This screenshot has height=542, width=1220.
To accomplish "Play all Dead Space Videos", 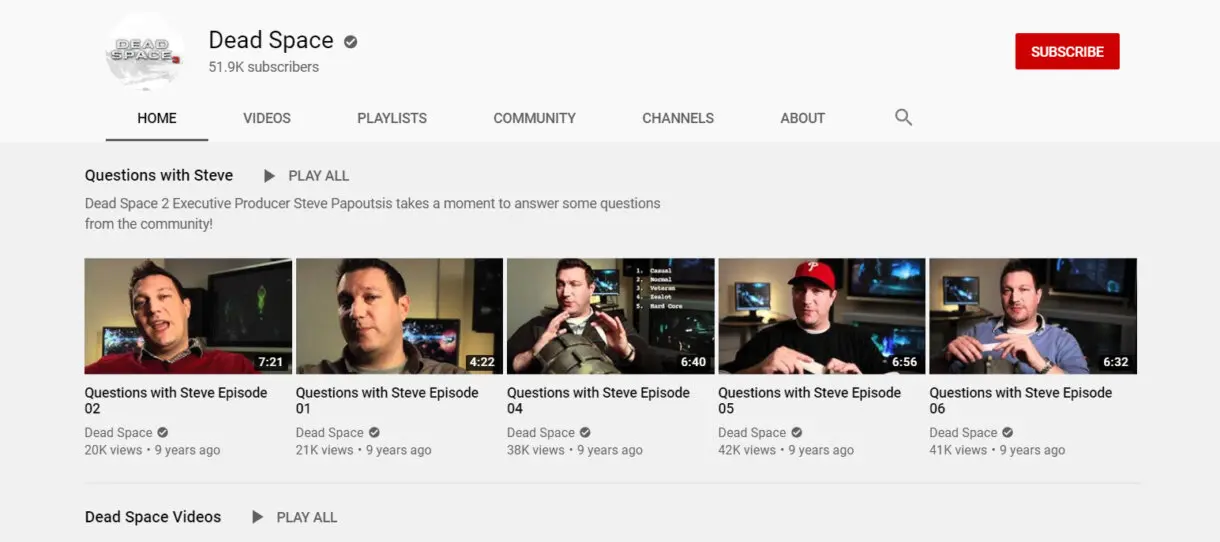I will point(306,517).
